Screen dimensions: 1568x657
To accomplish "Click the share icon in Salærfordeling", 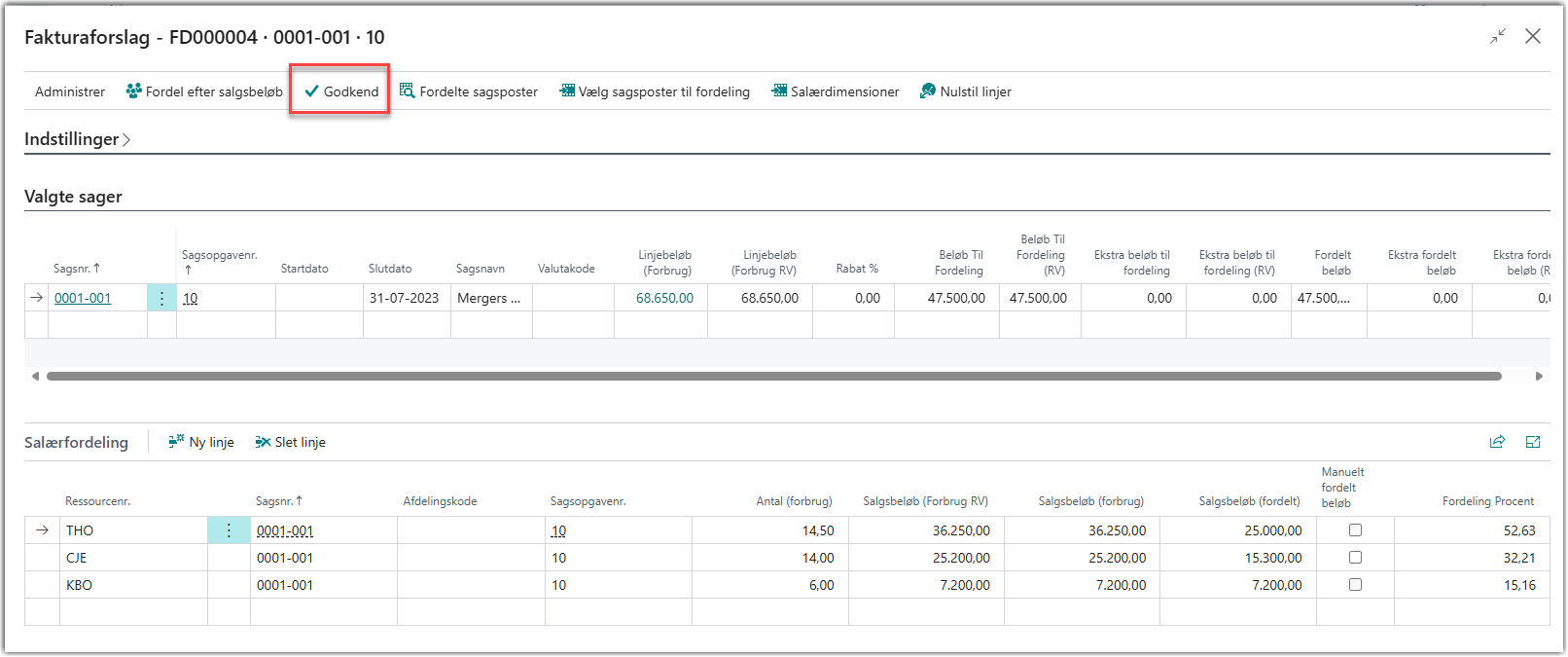I will tap(1497, 442).
